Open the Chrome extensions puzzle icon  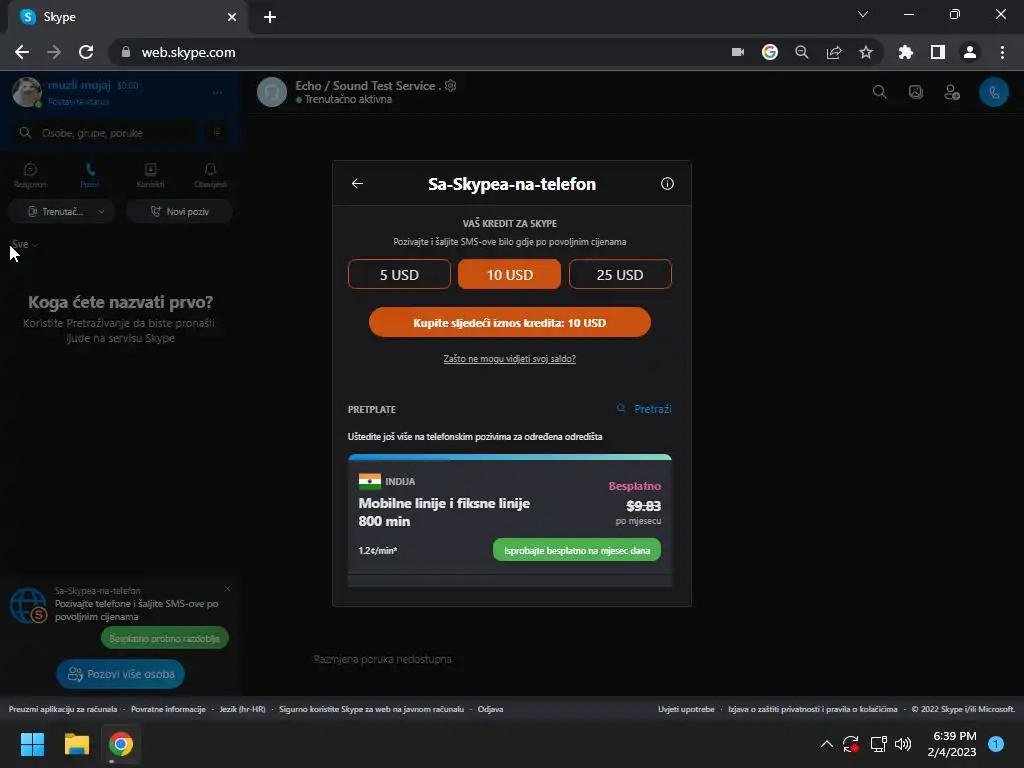(x=906, y=52)
